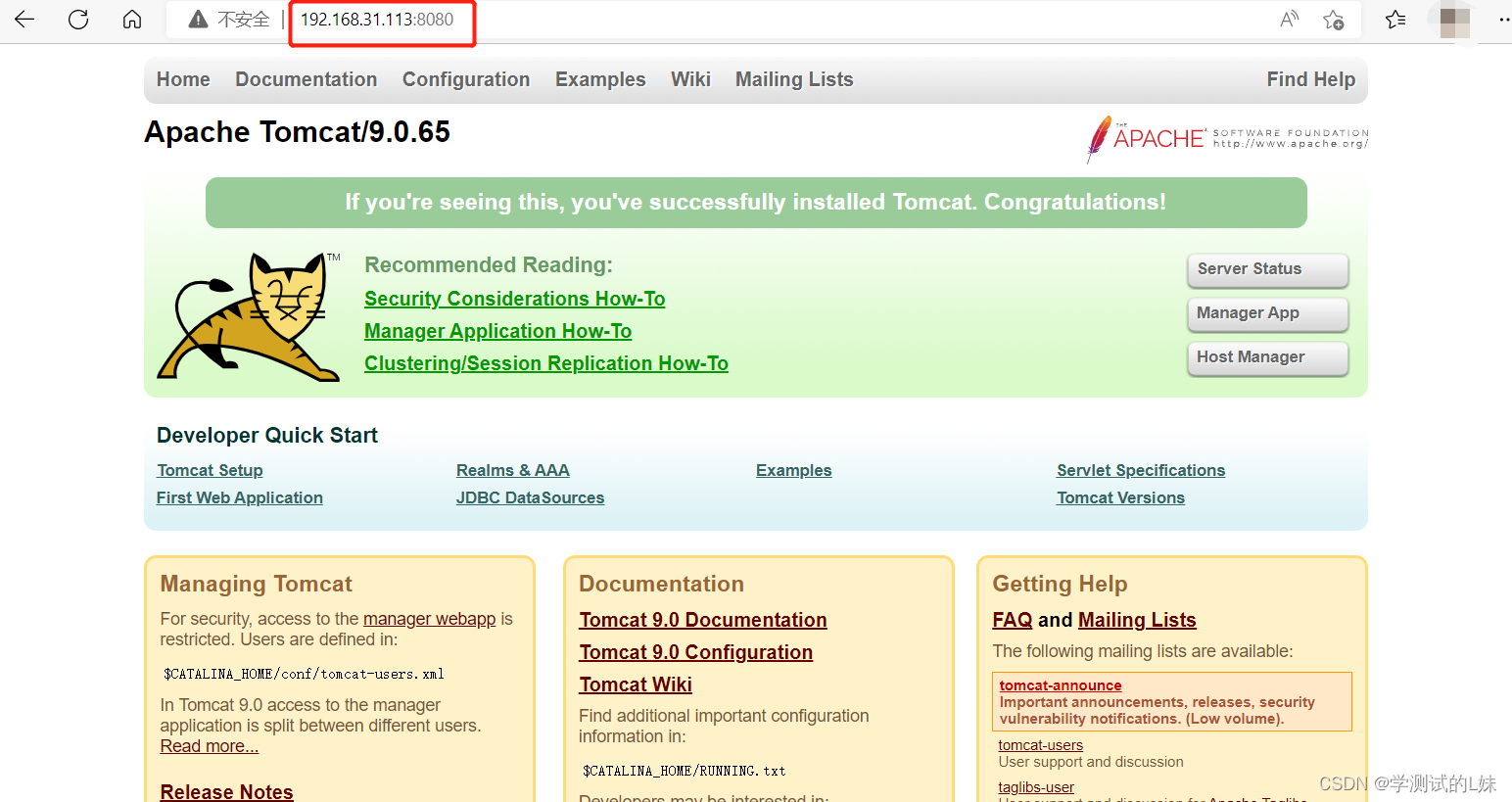
Task: Click the Documentation panel heading
Action: point(661,584)
